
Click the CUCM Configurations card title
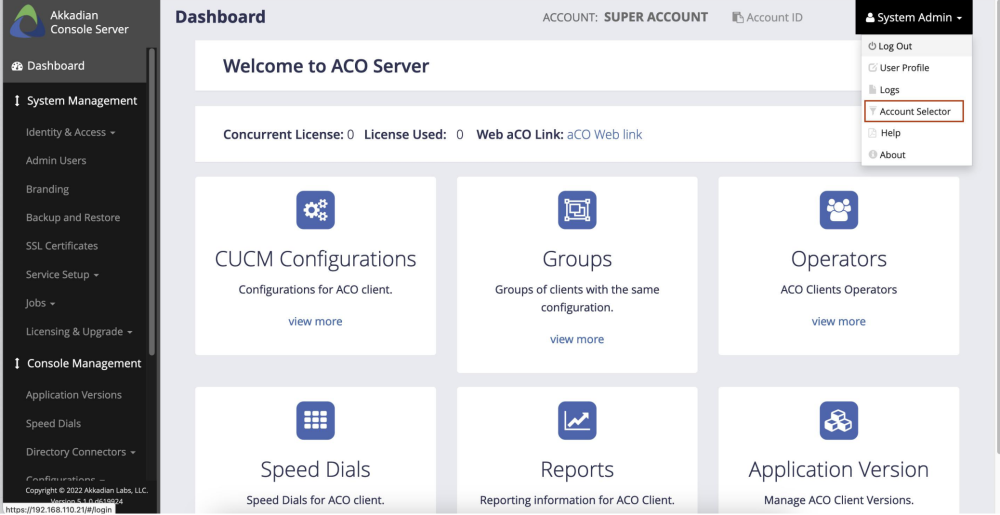tap(315, 259)
